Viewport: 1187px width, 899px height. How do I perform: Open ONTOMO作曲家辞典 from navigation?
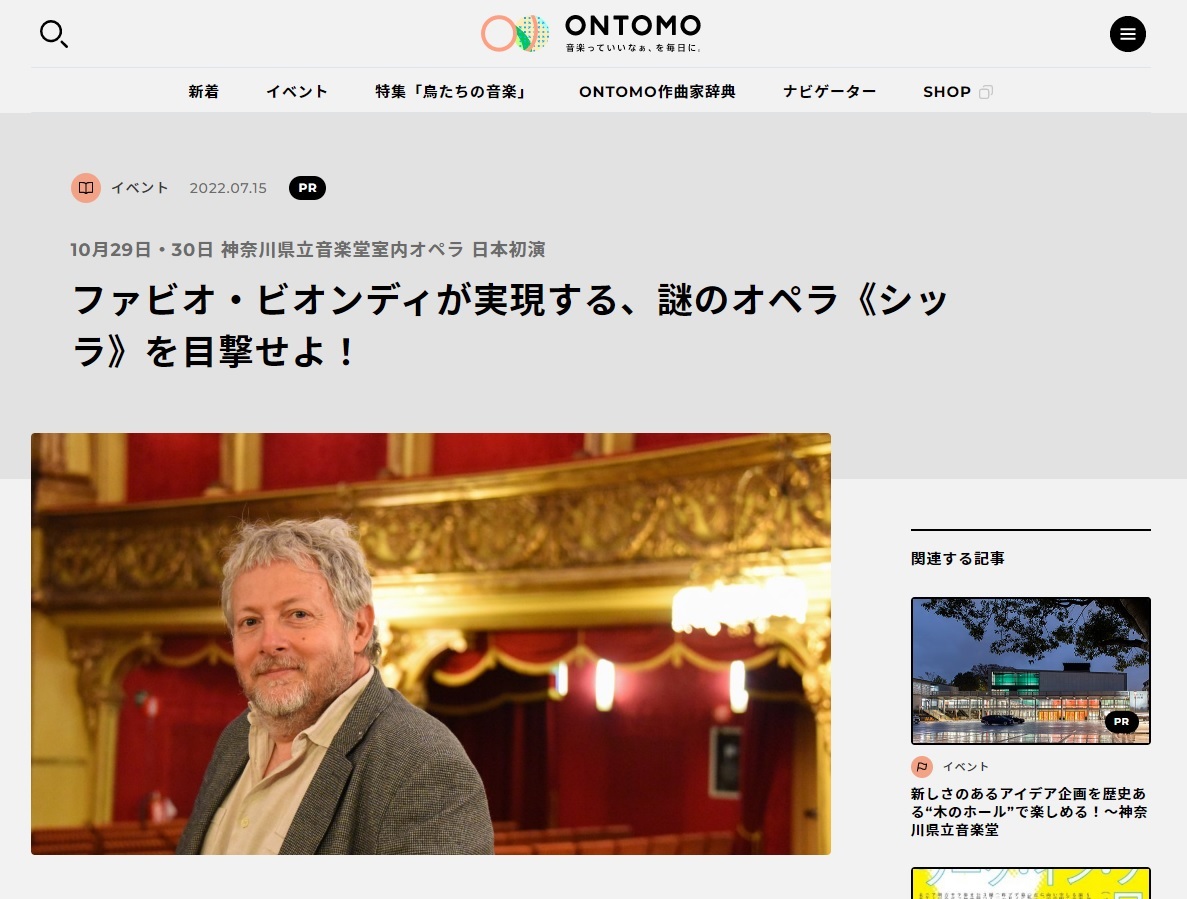click(657, 92)
